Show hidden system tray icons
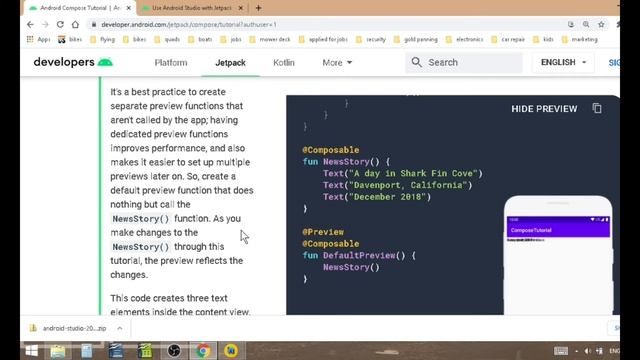640x360 pixels. pos(576,351)
